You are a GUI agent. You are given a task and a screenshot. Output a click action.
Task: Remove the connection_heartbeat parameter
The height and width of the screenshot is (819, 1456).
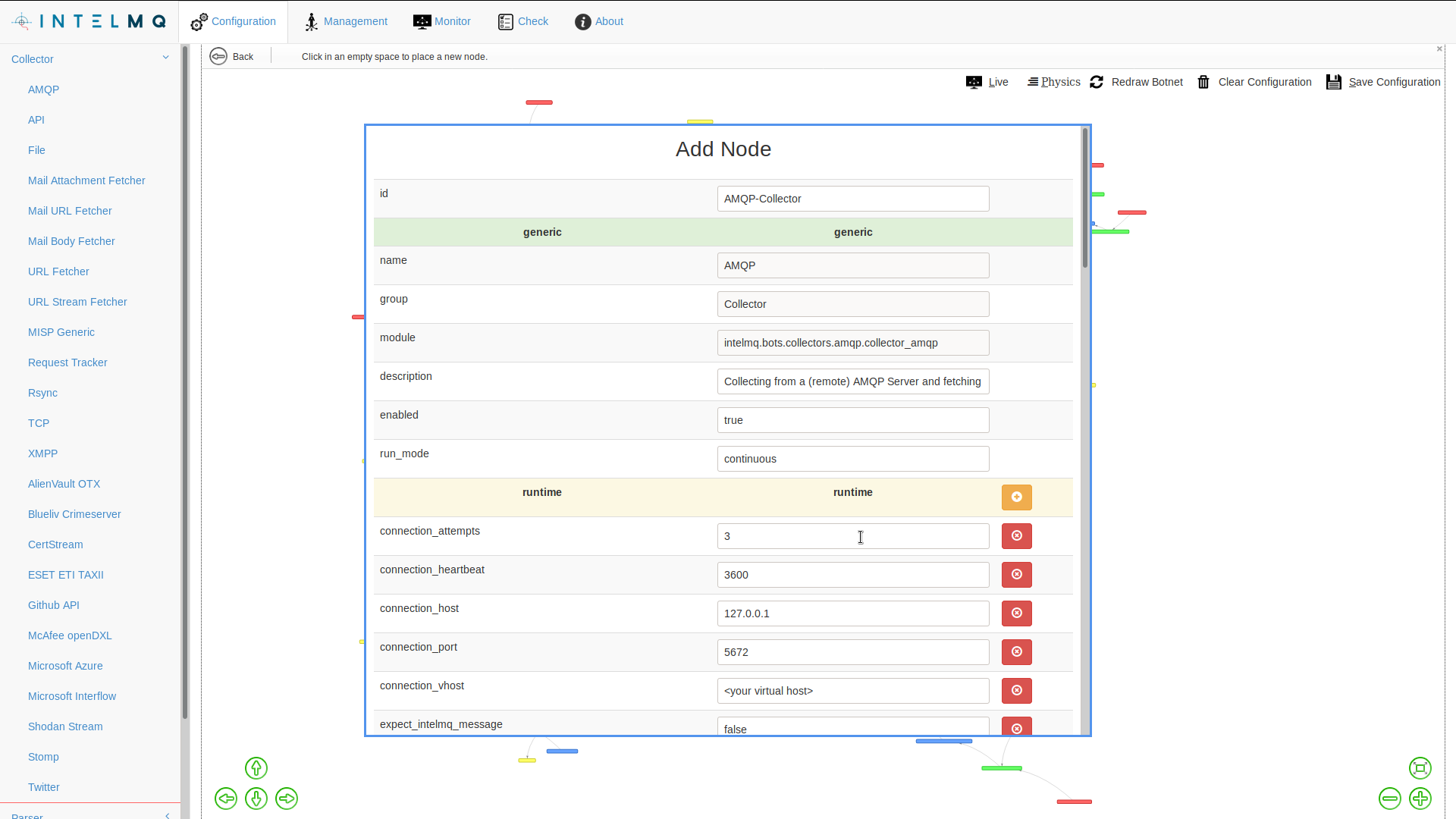[1017, 575]
